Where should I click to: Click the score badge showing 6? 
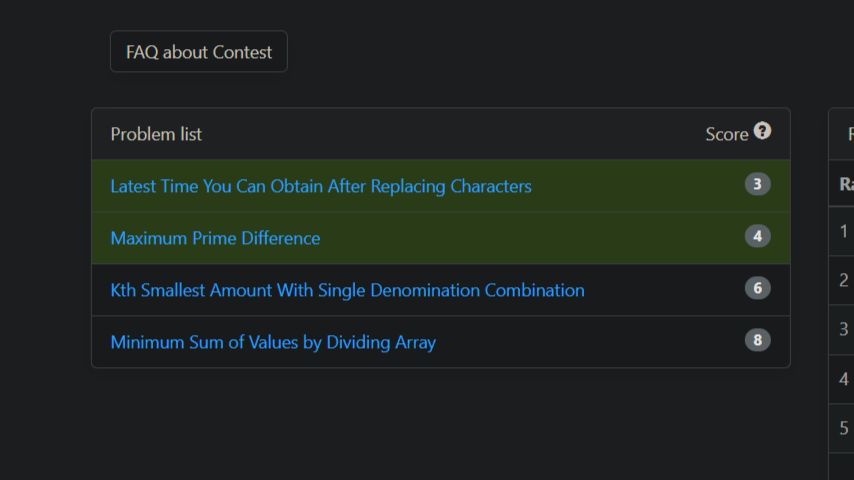(x=758, y=288)
